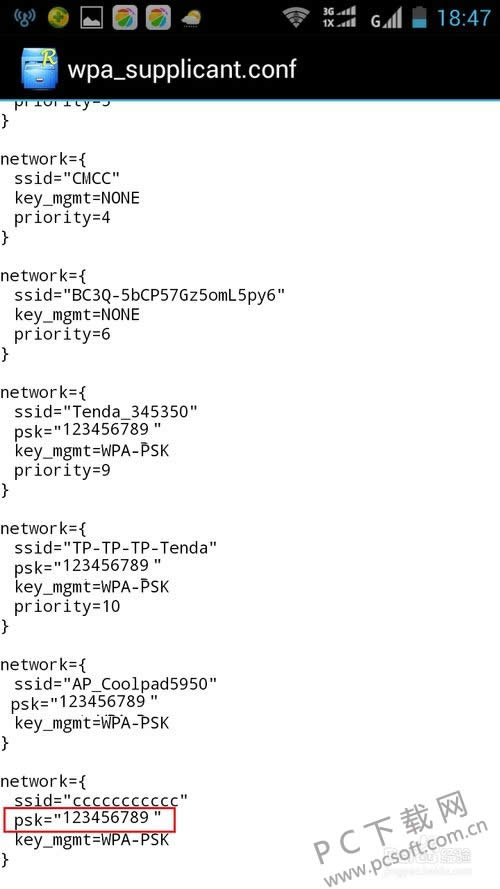
Task: Tap the ssid="AP_Coolpad5950" line
Action: 116,684
